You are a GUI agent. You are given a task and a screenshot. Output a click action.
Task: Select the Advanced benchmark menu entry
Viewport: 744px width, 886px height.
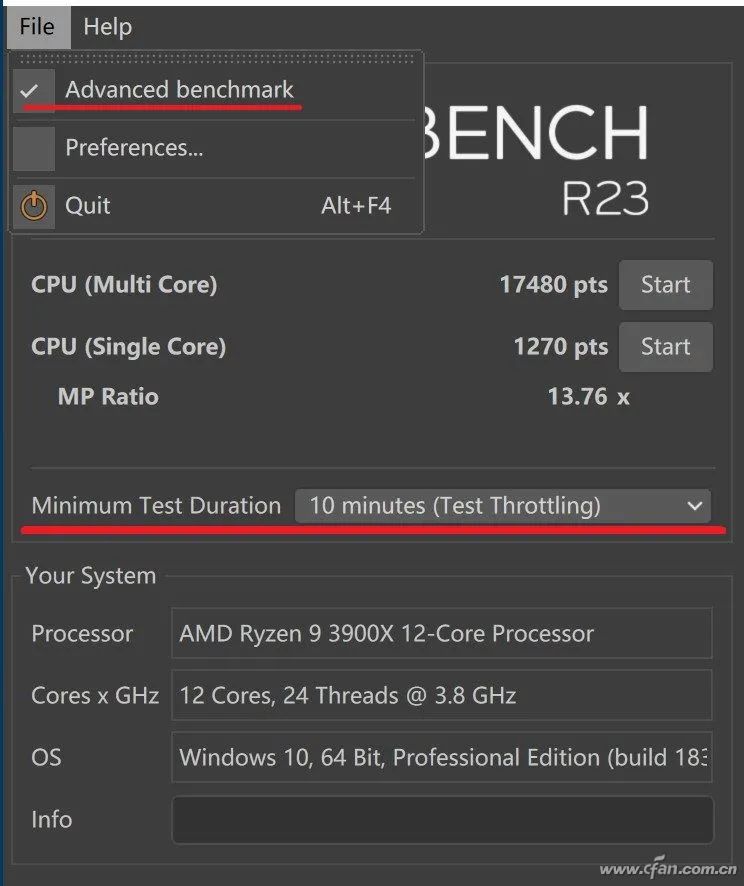click(179, 90)
